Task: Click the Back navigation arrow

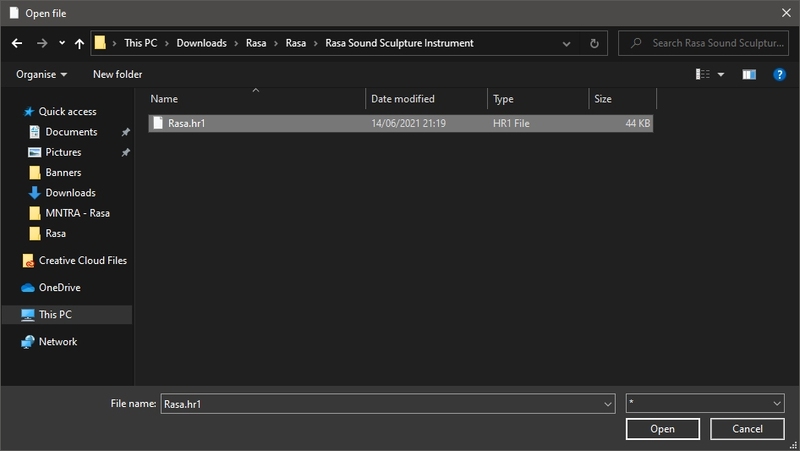Action: (16, 43)
